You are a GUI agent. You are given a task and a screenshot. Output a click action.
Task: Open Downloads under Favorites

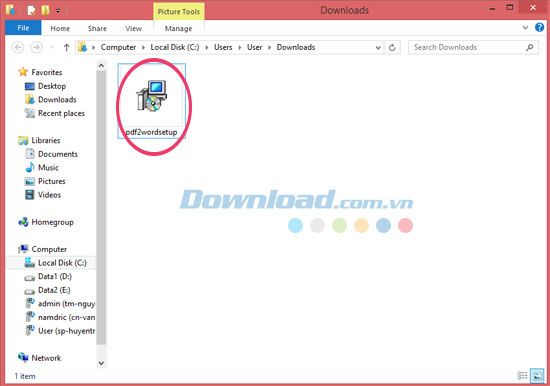point(57,100)
